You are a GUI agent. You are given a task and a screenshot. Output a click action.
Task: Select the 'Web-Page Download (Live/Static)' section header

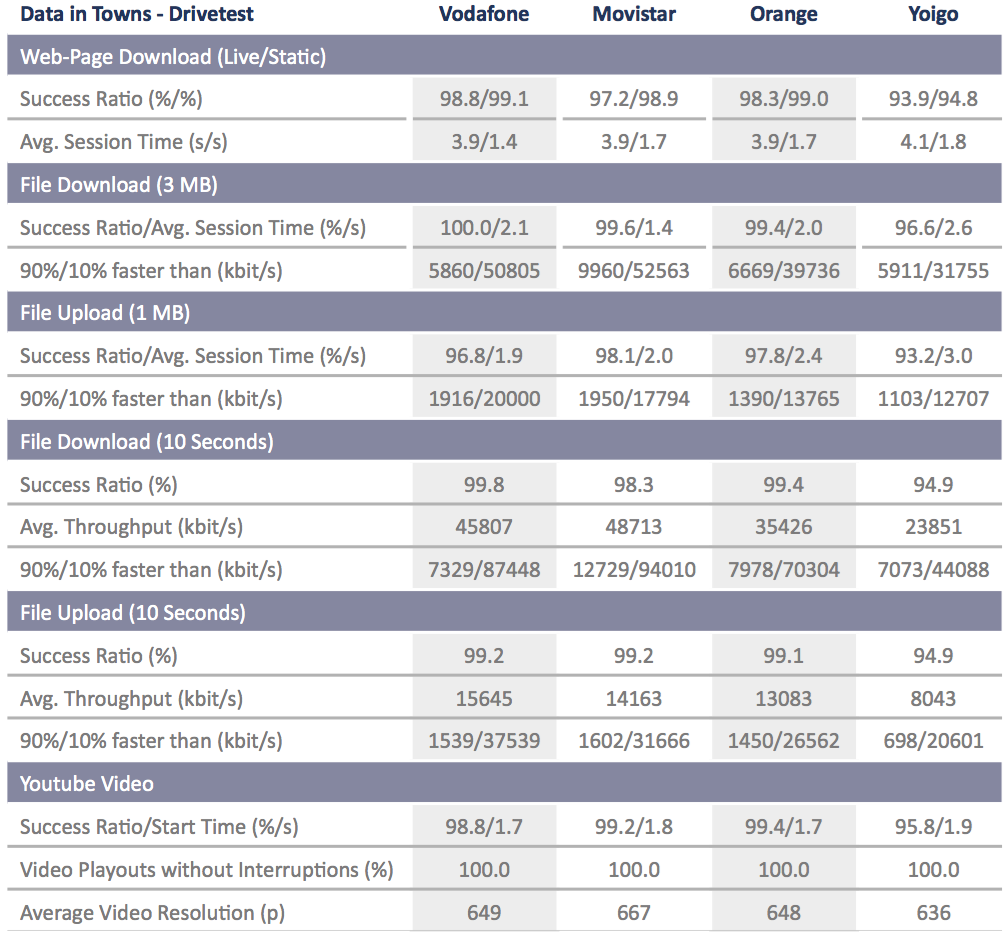point(504,56)
